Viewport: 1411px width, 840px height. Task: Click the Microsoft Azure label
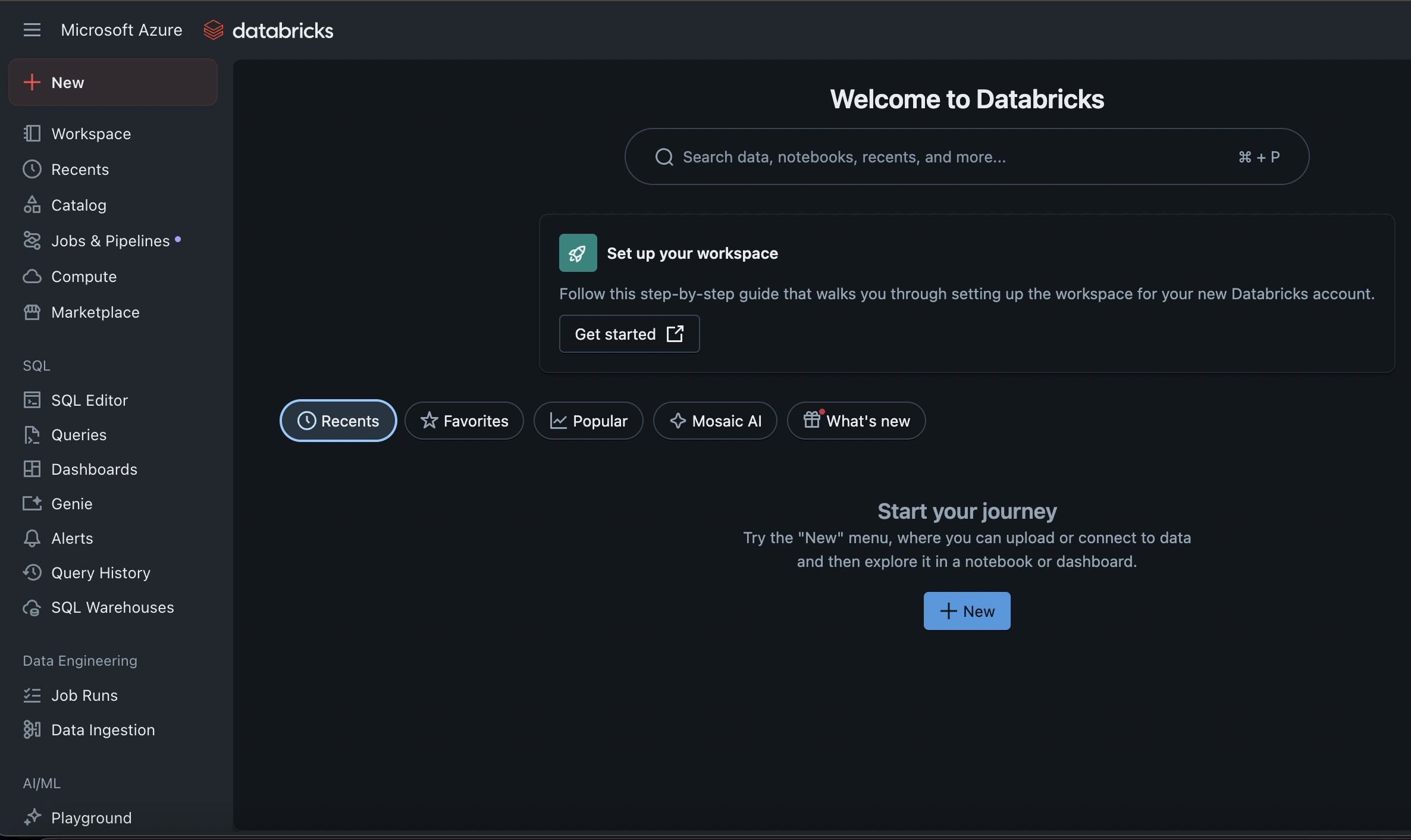click(122, 30)
